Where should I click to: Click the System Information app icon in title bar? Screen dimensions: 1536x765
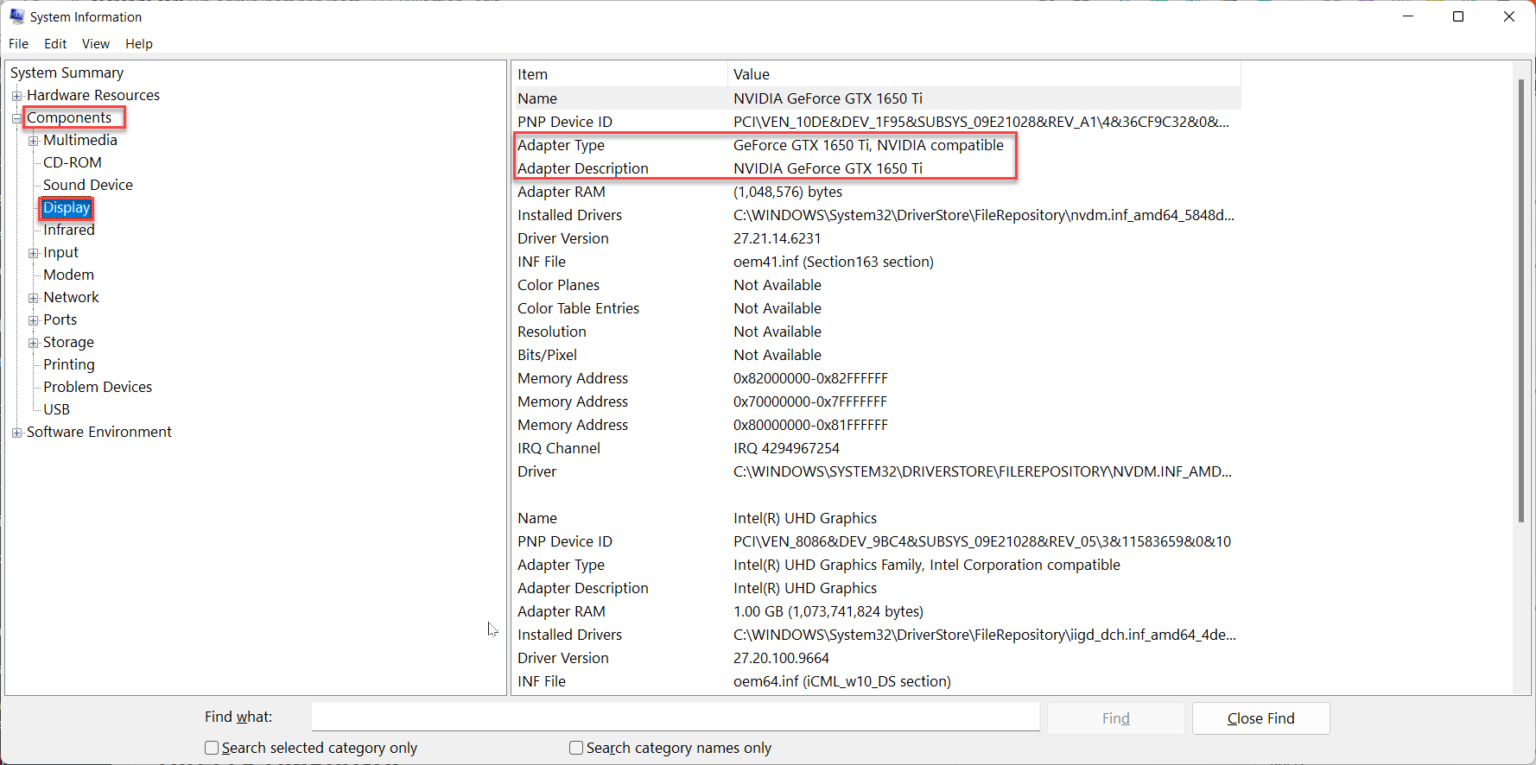coord(17,17)
